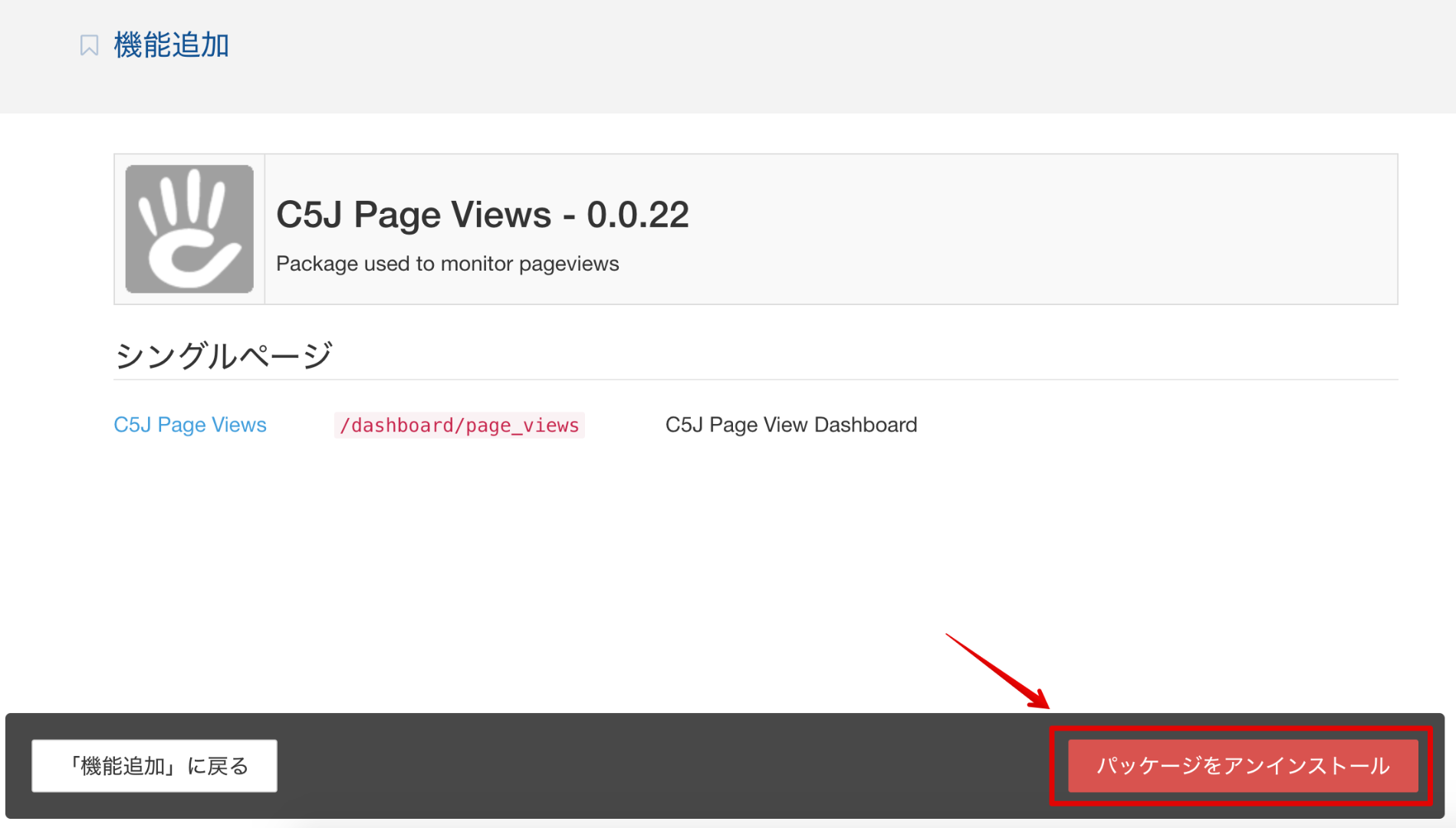Viewport: 1456px width, 828px height.
Task: Click the concrete5 hand logo package icon
Action: point(189,228)
